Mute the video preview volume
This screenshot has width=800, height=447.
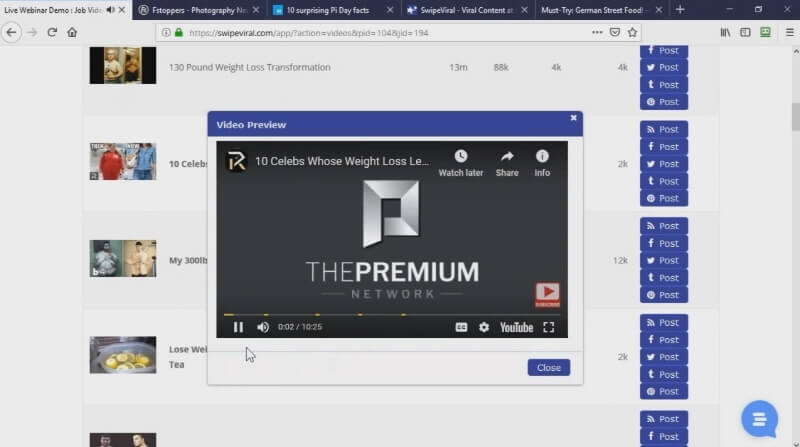point(263,327)
